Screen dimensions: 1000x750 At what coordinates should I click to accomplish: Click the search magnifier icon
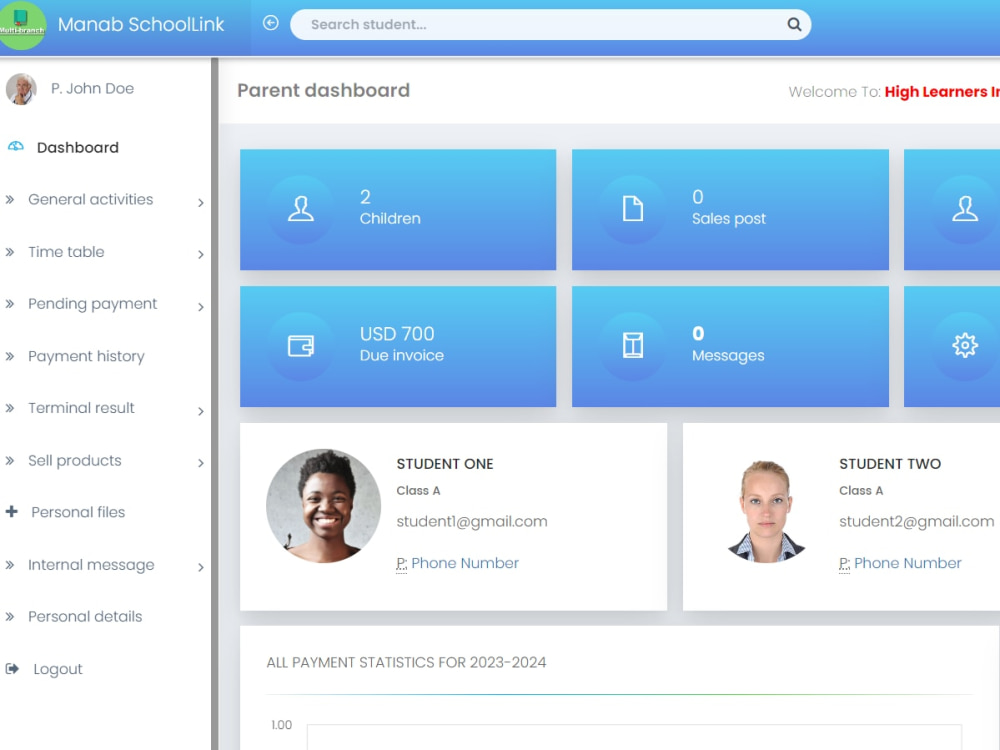point(794,24)
